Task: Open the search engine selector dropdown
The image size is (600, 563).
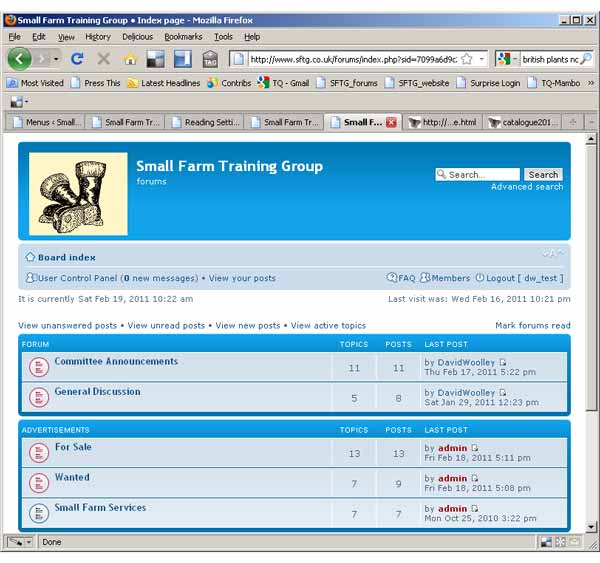Action: tap(507, 59)
